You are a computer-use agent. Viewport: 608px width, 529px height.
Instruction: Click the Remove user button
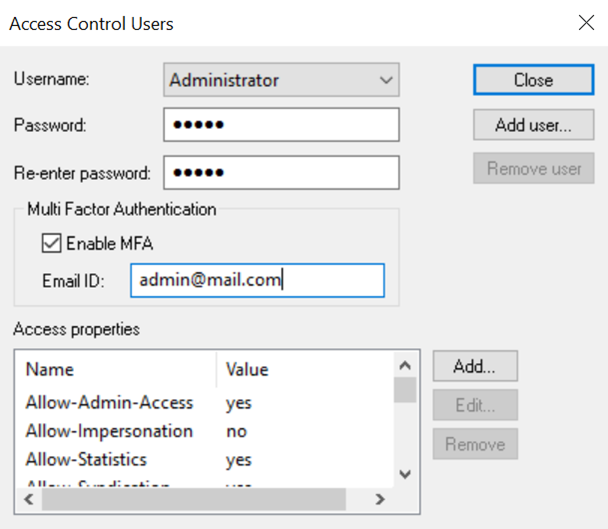[533, 168]
